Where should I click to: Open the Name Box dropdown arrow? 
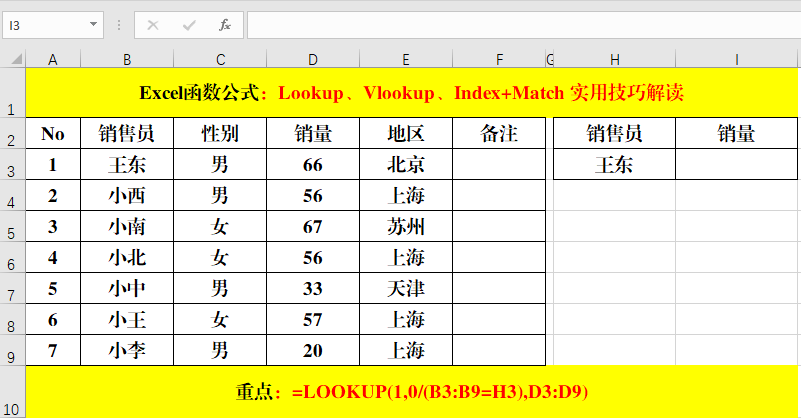93,25
